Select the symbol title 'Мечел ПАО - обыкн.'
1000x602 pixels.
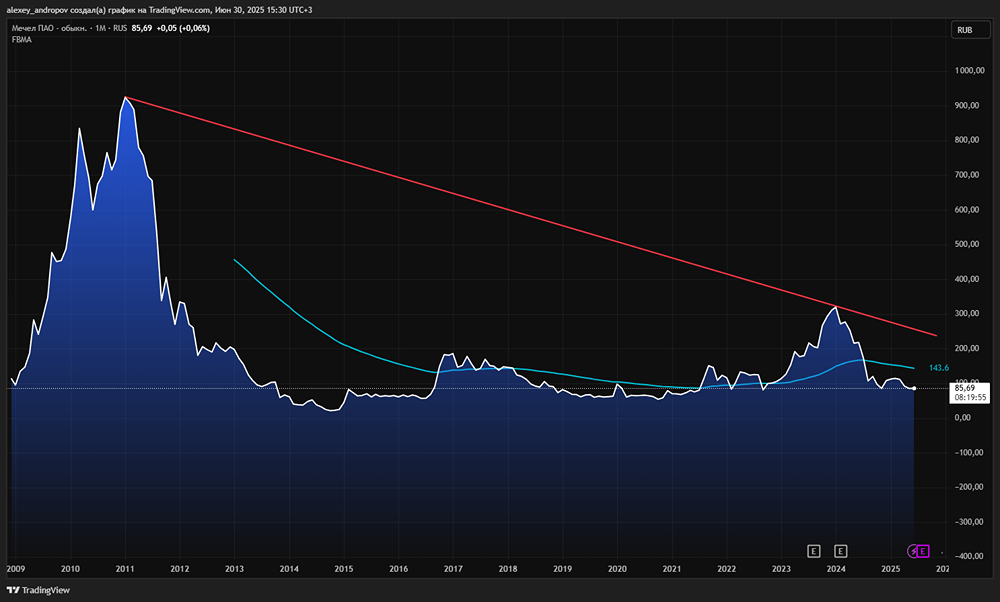point(49,28)
